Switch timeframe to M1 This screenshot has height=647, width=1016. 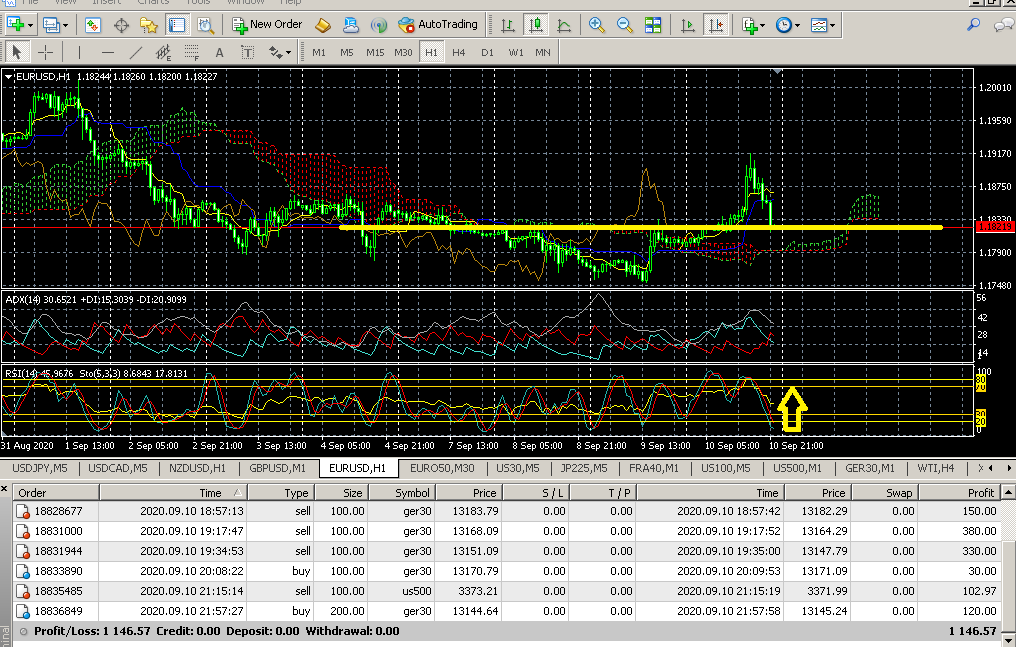pyautogui.click(x=319, y=52)
